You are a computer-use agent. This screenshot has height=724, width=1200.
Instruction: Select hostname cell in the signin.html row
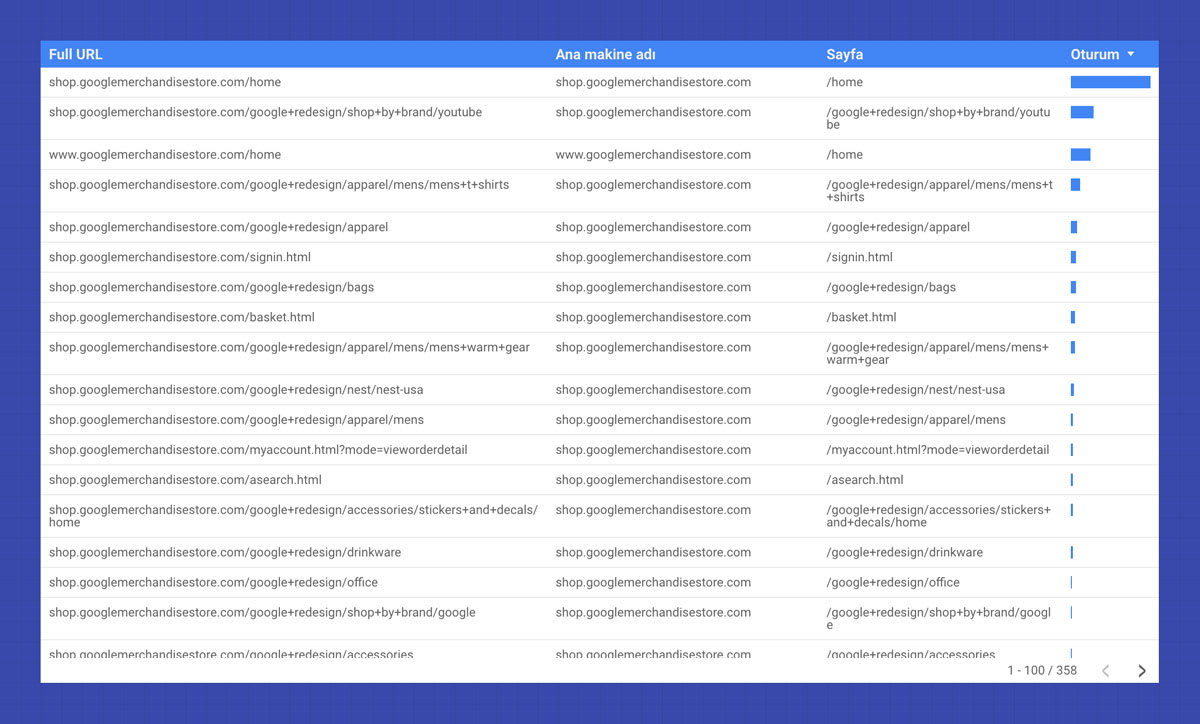pos(653,257)
